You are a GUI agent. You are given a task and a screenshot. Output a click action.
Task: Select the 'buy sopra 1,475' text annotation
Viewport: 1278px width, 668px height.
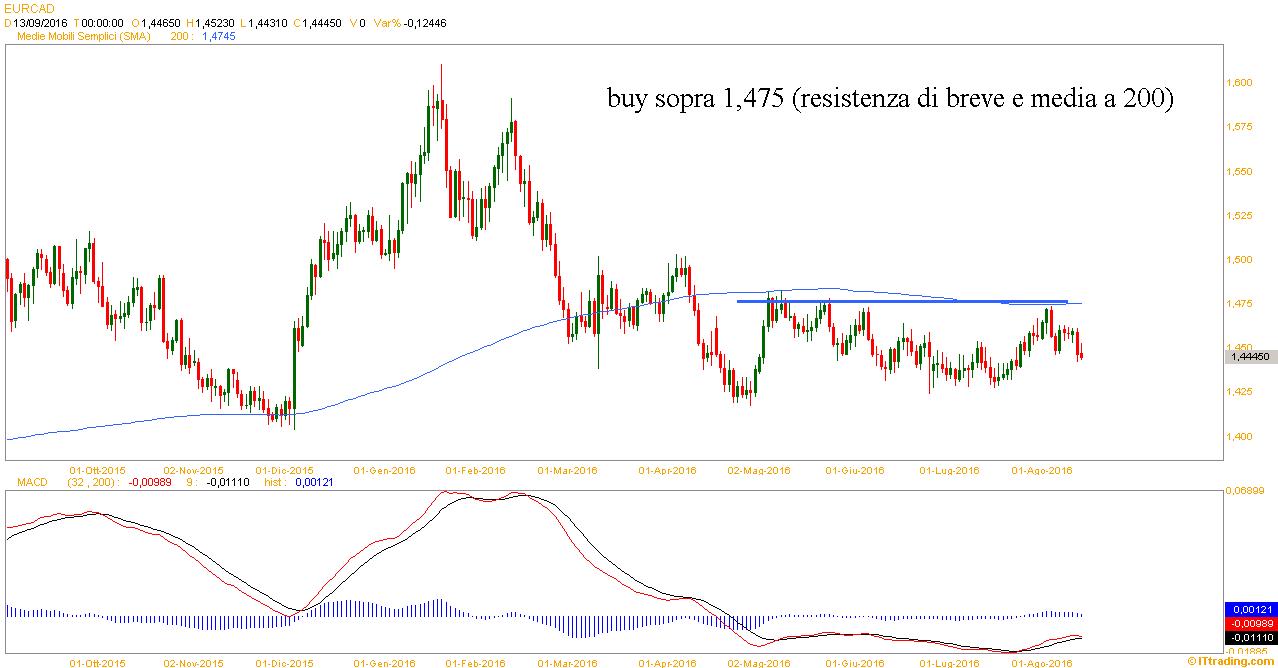pos(889,99)
